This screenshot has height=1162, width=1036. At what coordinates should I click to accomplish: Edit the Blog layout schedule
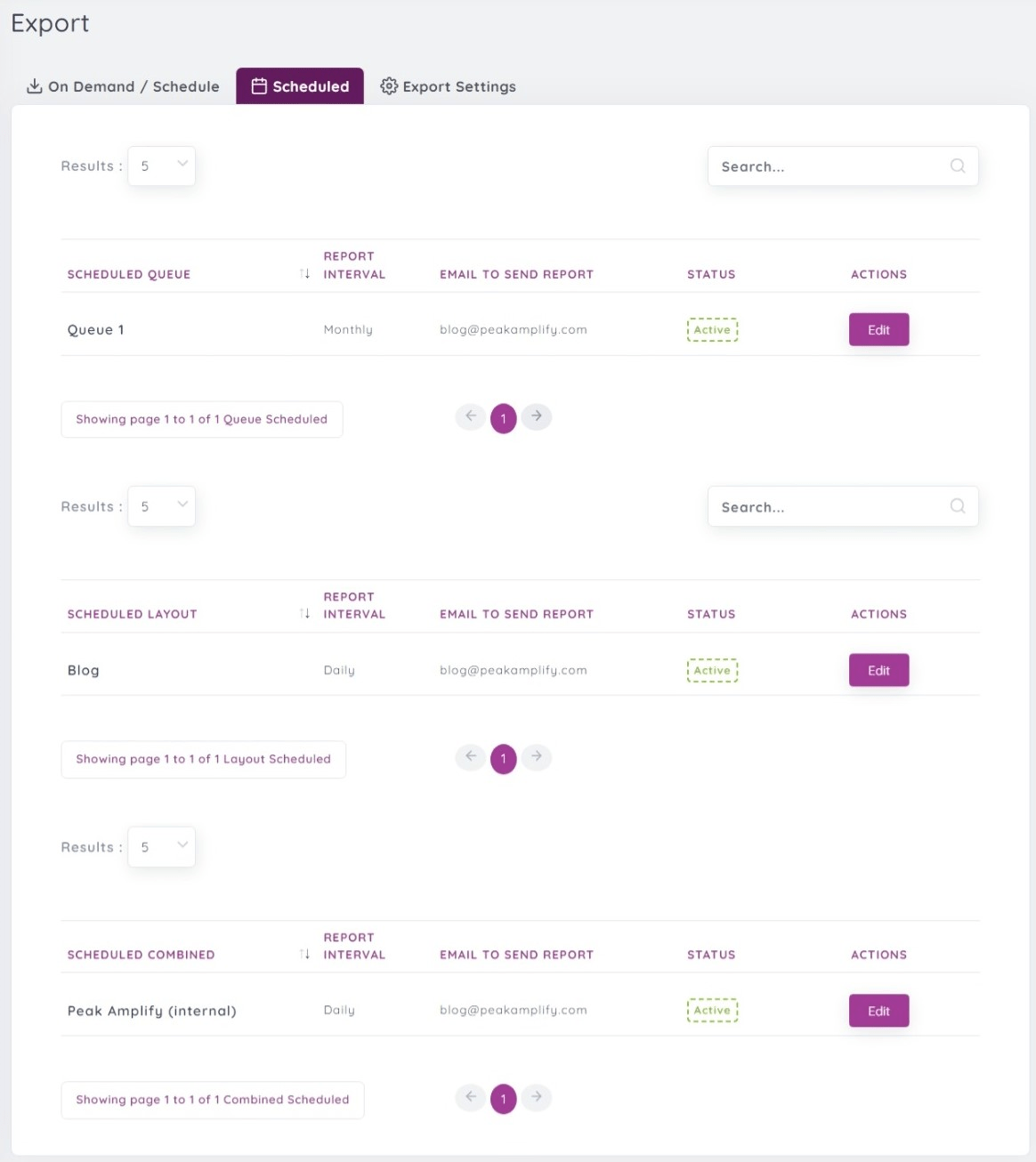pyautogui.click(x=878, y=671)
